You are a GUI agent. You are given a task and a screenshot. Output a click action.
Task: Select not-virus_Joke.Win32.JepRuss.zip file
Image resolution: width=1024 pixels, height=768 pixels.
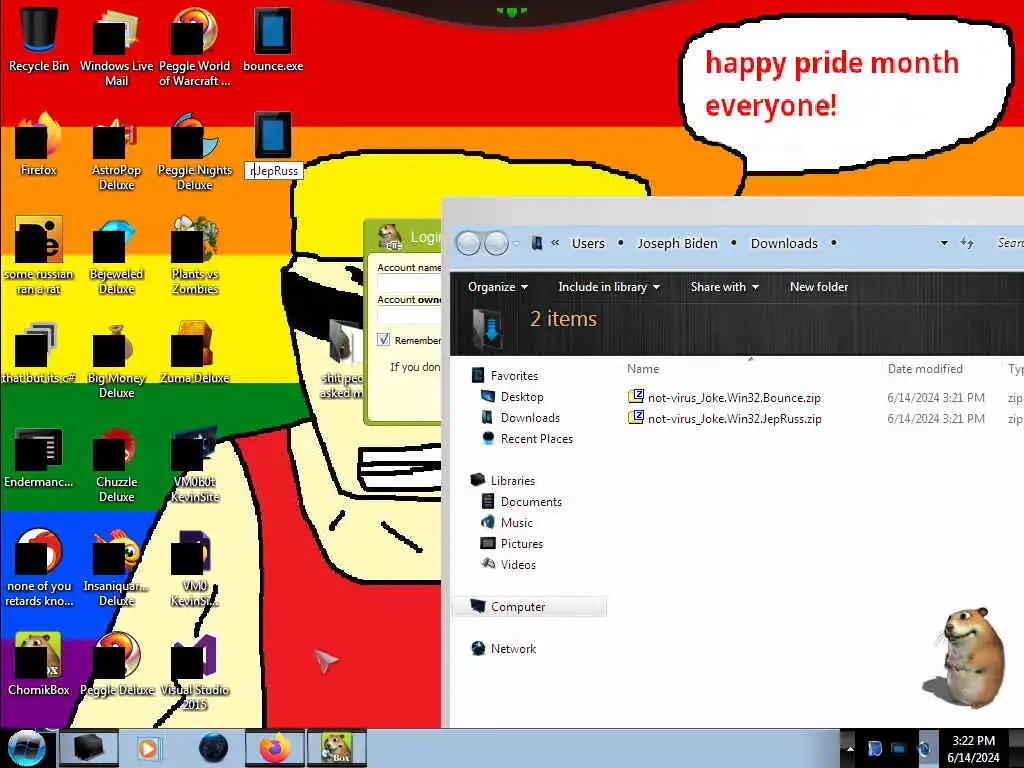pyautogui.click(x=725, y=419)
